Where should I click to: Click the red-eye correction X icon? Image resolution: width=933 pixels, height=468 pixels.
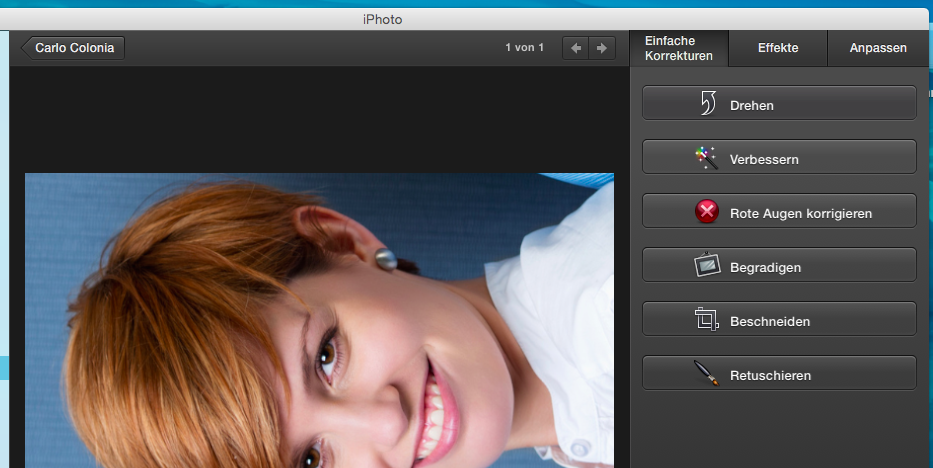(x=707, y=211)
